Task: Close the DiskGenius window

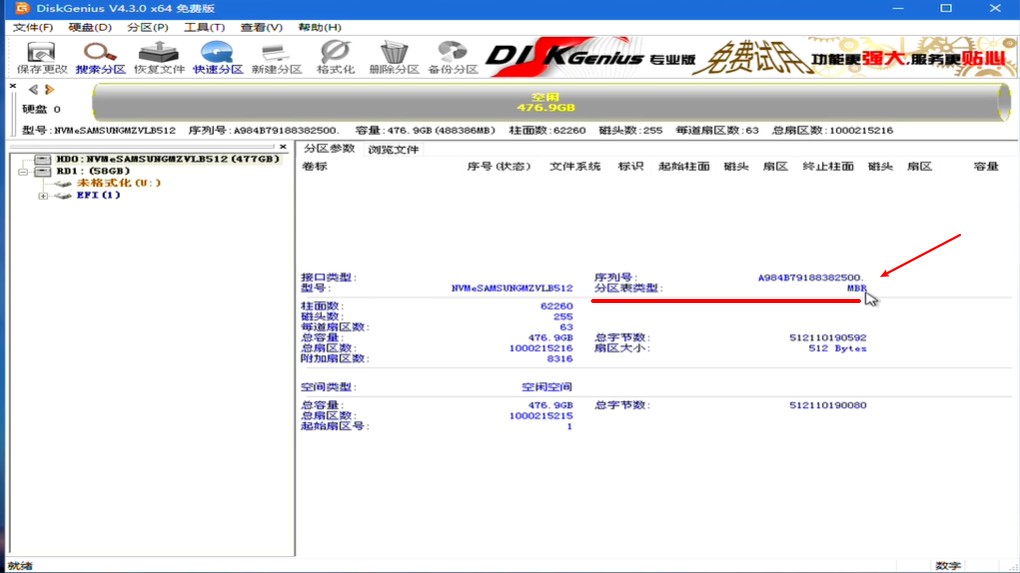Action: point(995,8)
